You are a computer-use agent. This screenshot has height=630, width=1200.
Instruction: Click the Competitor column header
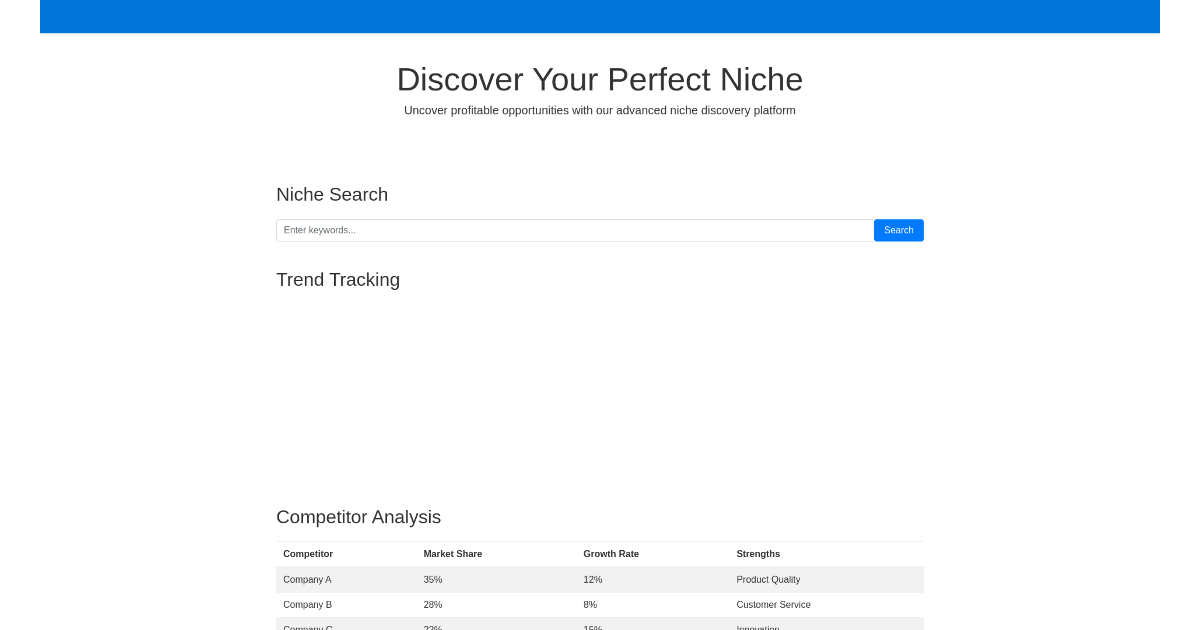pos(308,554)
